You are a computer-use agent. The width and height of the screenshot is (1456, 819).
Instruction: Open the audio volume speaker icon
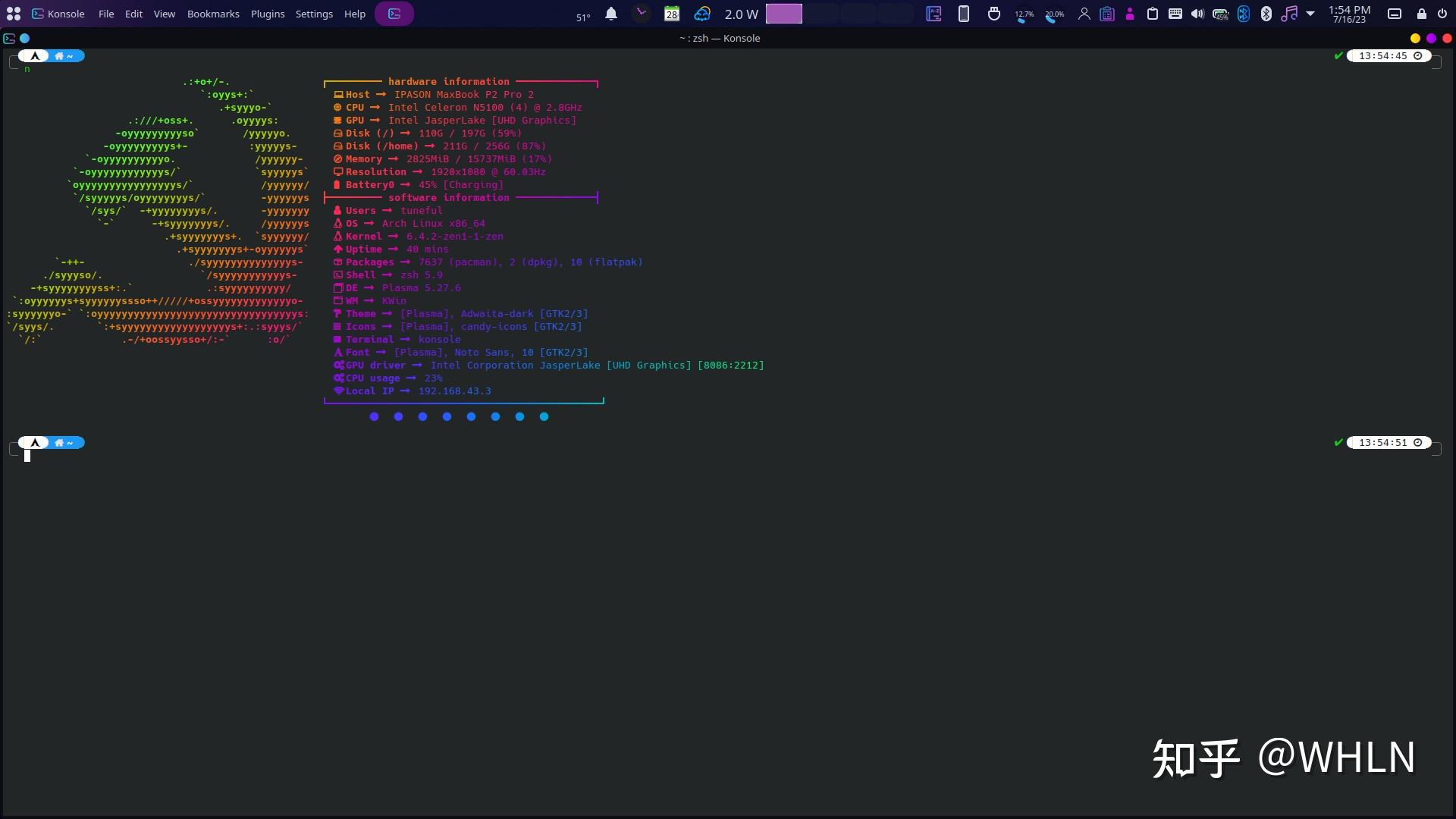(1197, 14)
